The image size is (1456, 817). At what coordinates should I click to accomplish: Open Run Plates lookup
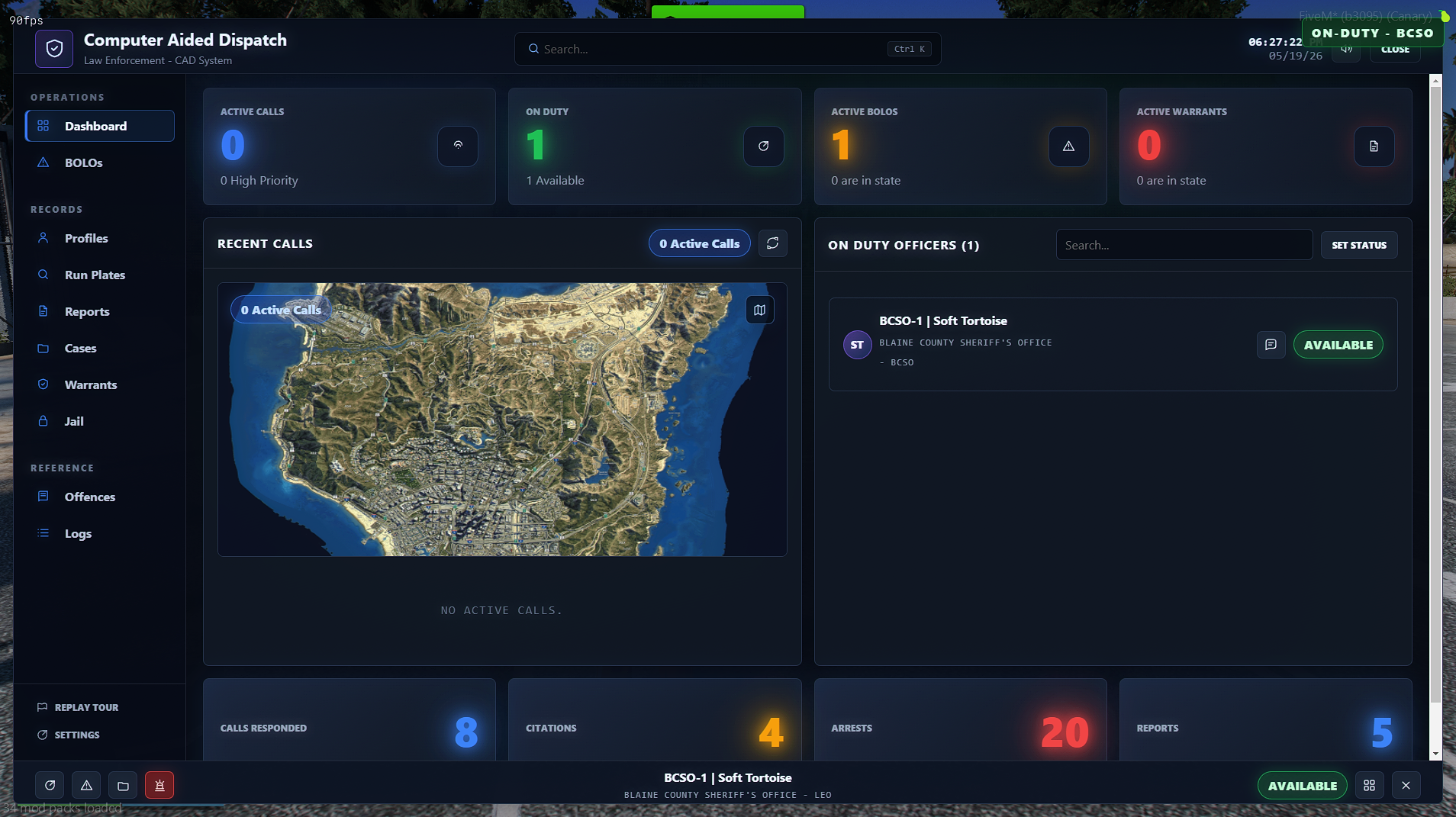pyautogui.click(x=100, y=275)
